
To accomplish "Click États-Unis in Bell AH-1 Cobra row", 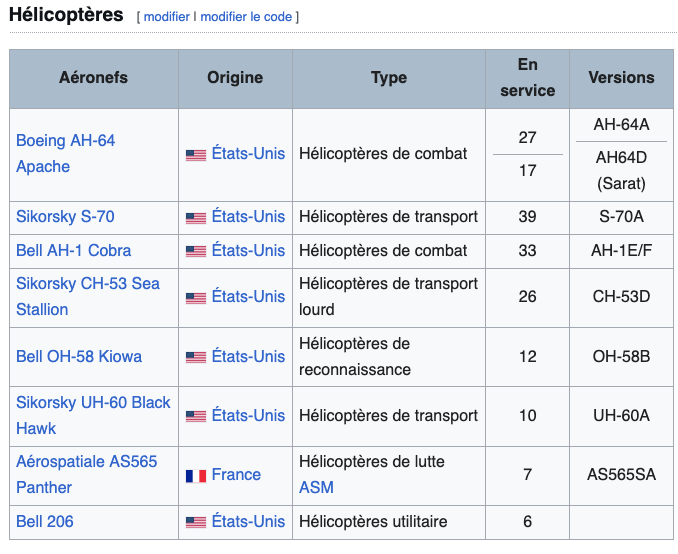I will 248,251.
